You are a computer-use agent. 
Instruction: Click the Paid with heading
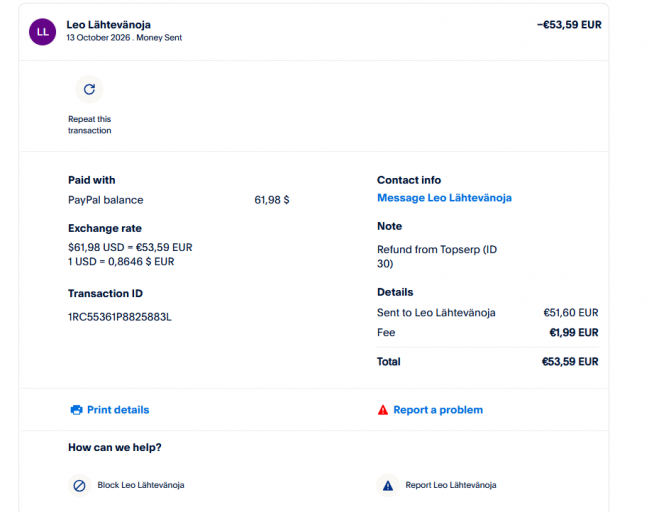click(x=92, y=180)
